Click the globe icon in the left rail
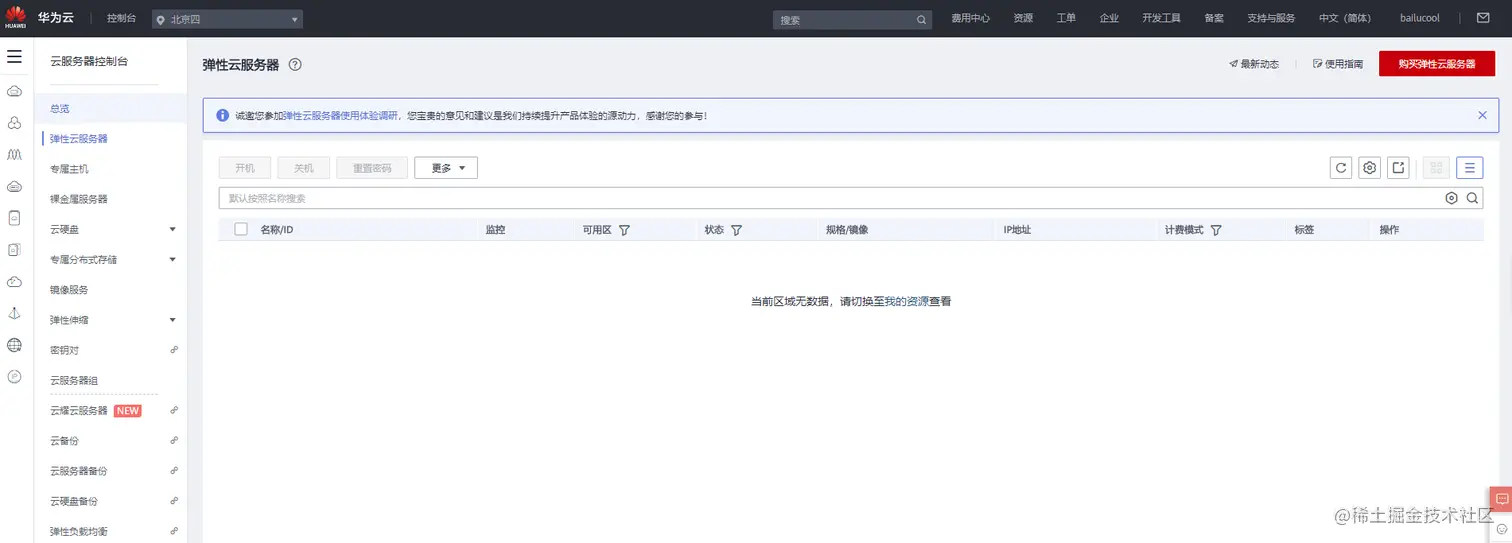The width and height of the screenshot is (1512, 543). click(14, 345)
